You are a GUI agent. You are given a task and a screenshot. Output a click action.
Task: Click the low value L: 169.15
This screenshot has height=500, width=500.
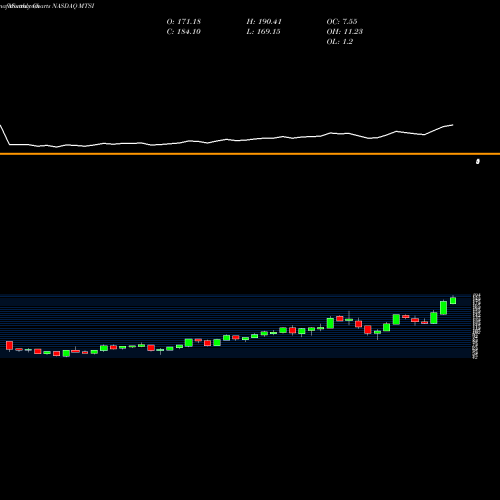point(263,32)
